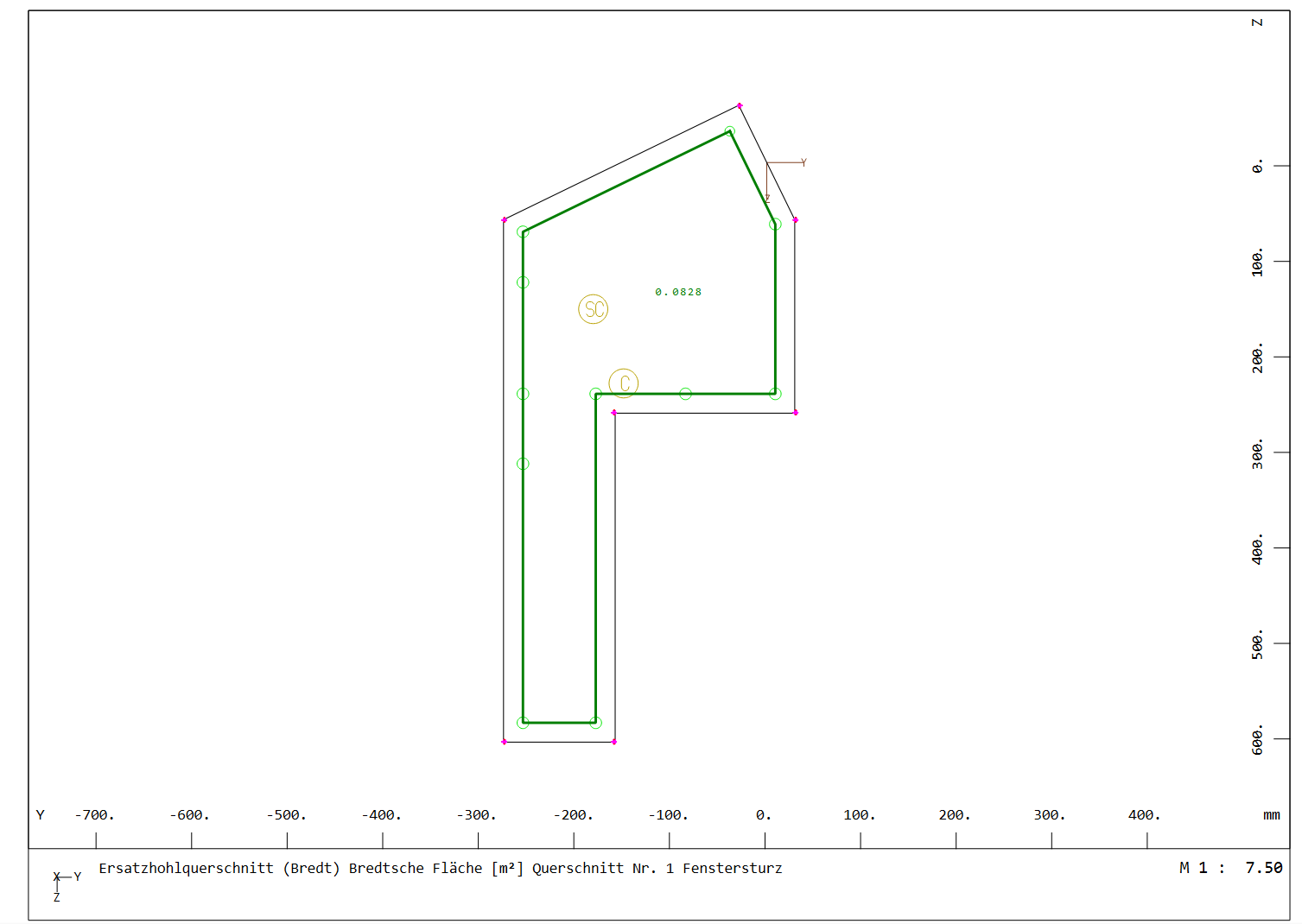
Task: Click the mm unit label
Action: [1271, 815]
